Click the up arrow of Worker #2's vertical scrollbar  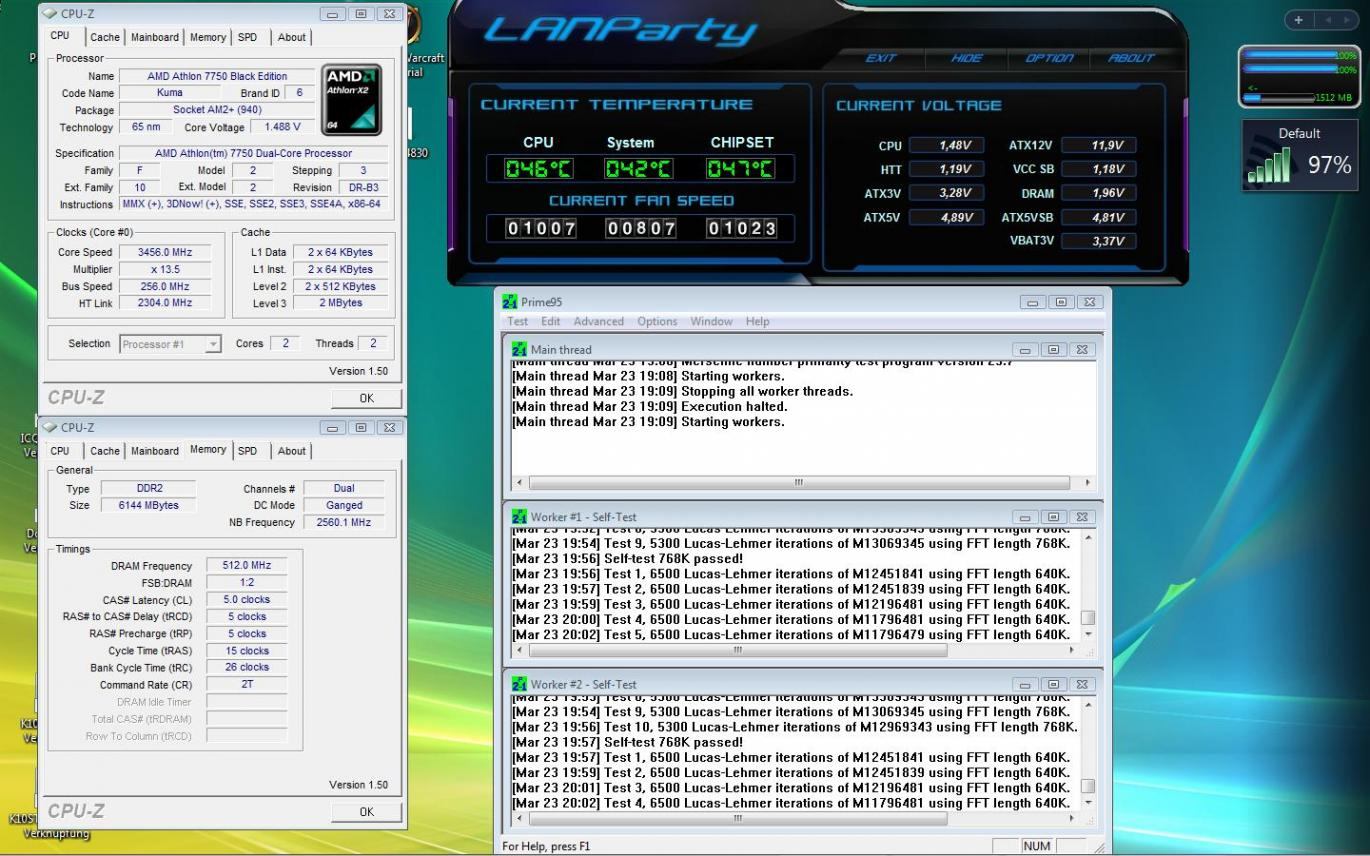click(x=1088, y=704)
